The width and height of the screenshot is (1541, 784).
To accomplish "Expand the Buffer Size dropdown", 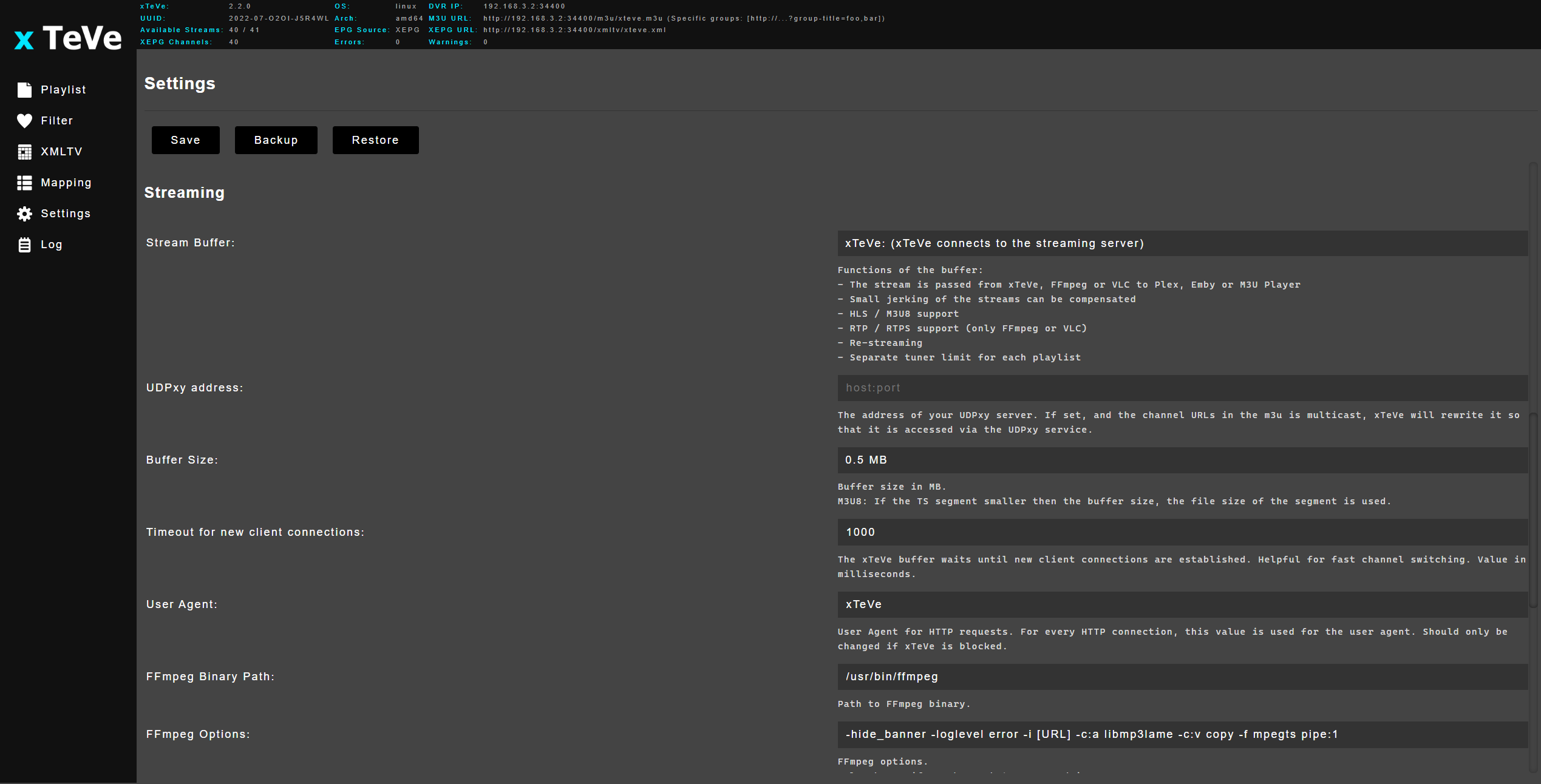I will pyautogui.click(x=1182, y=460).
